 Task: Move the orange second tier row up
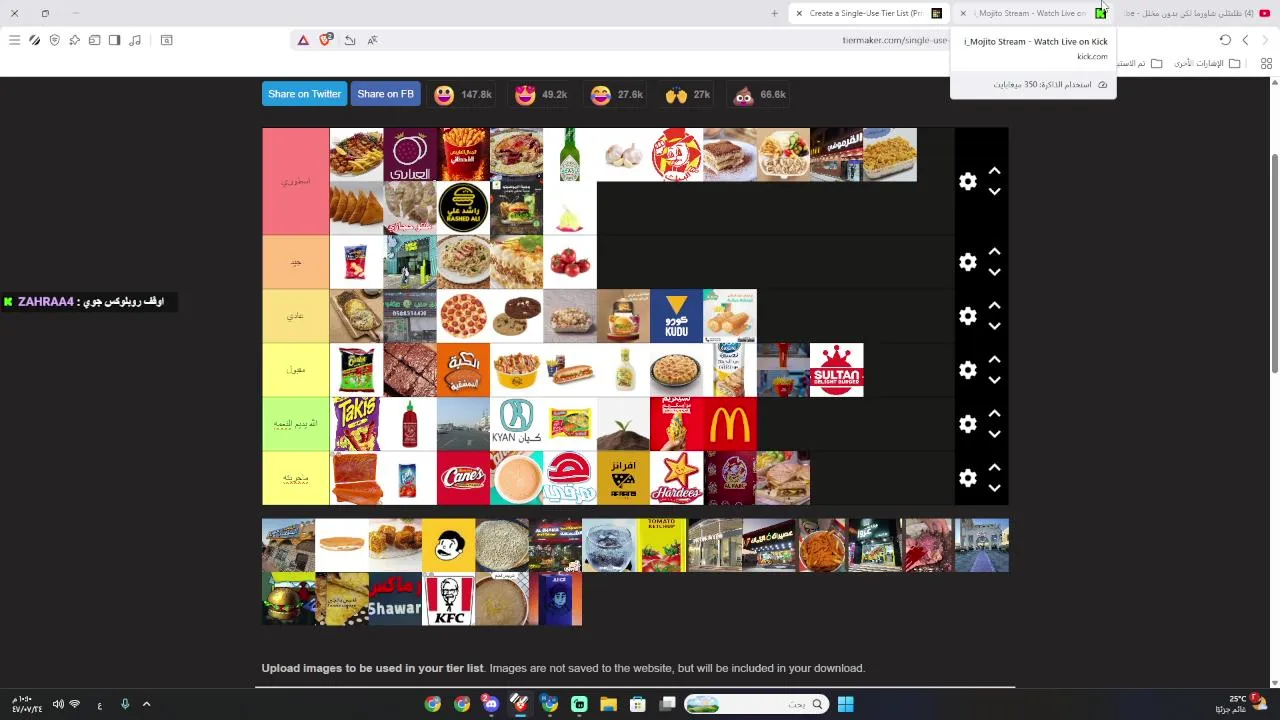coord(994,252)
